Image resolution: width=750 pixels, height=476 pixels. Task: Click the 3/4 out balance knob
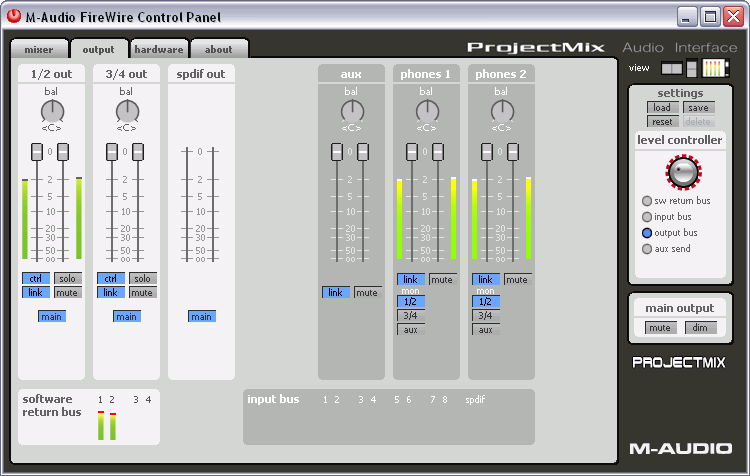(x=127, y=112)
